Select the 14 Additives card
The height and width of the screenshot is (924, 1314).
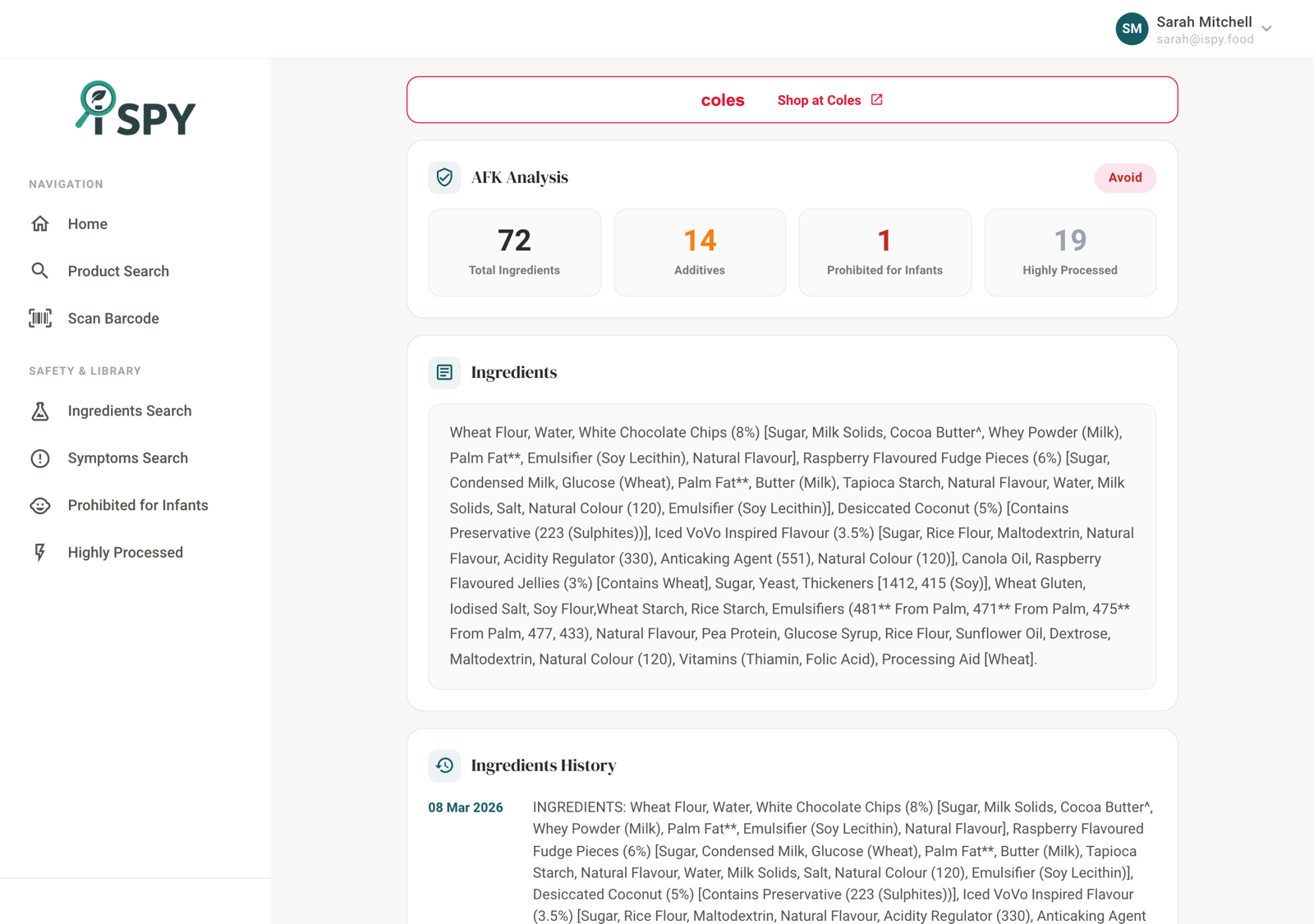click(700, 252)
